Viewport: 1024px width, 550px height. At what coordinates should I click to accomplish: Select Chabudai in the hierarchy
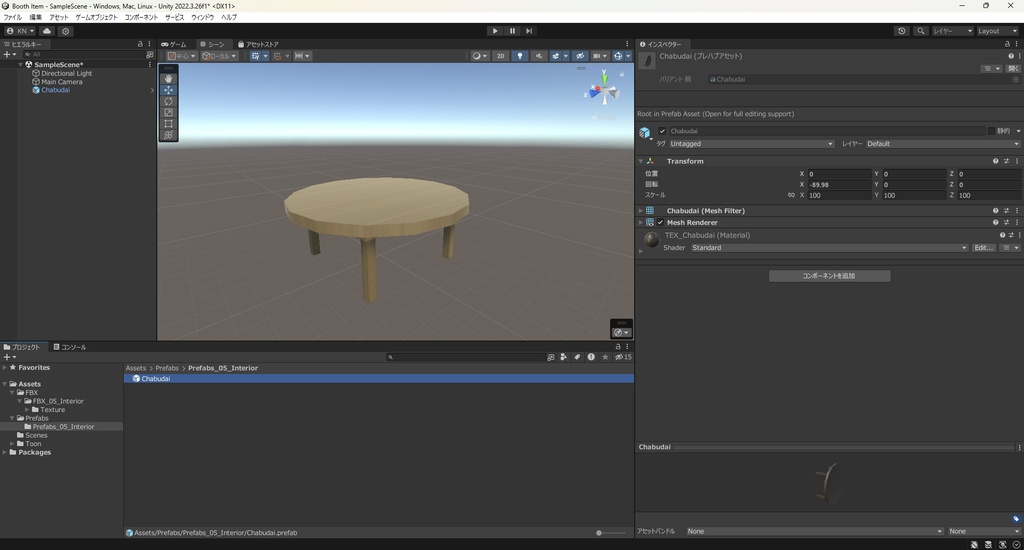pyautogui.click(x=56, y=90)
